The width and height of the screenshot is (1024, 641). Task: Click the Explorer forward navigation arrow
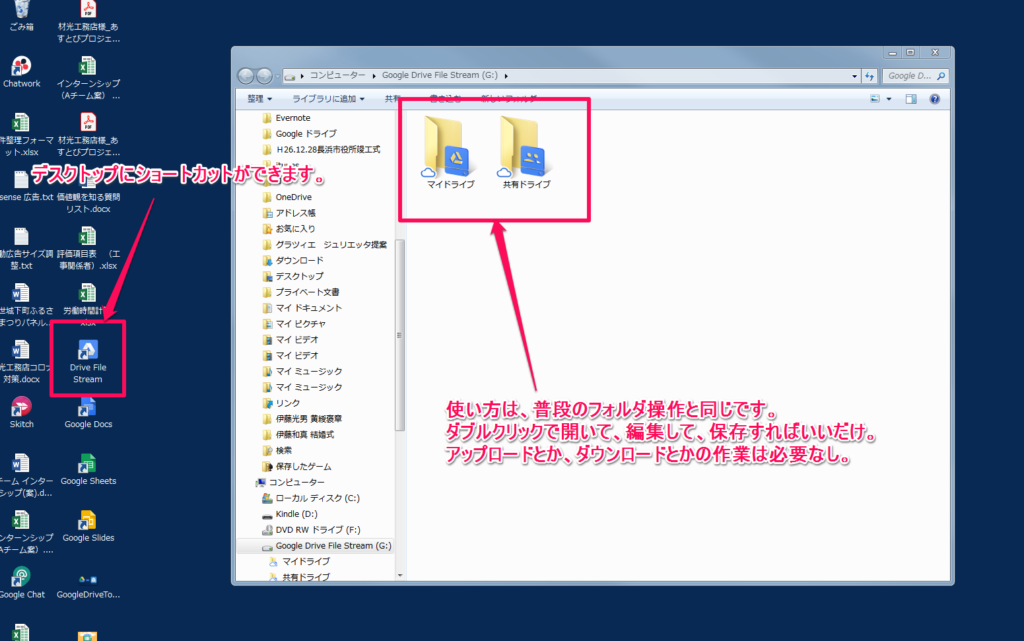[264, 76]
